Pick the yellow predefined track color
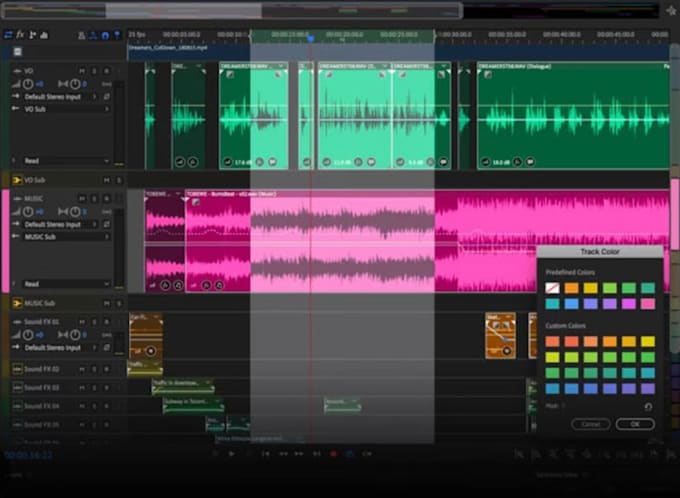 [590, 288]
